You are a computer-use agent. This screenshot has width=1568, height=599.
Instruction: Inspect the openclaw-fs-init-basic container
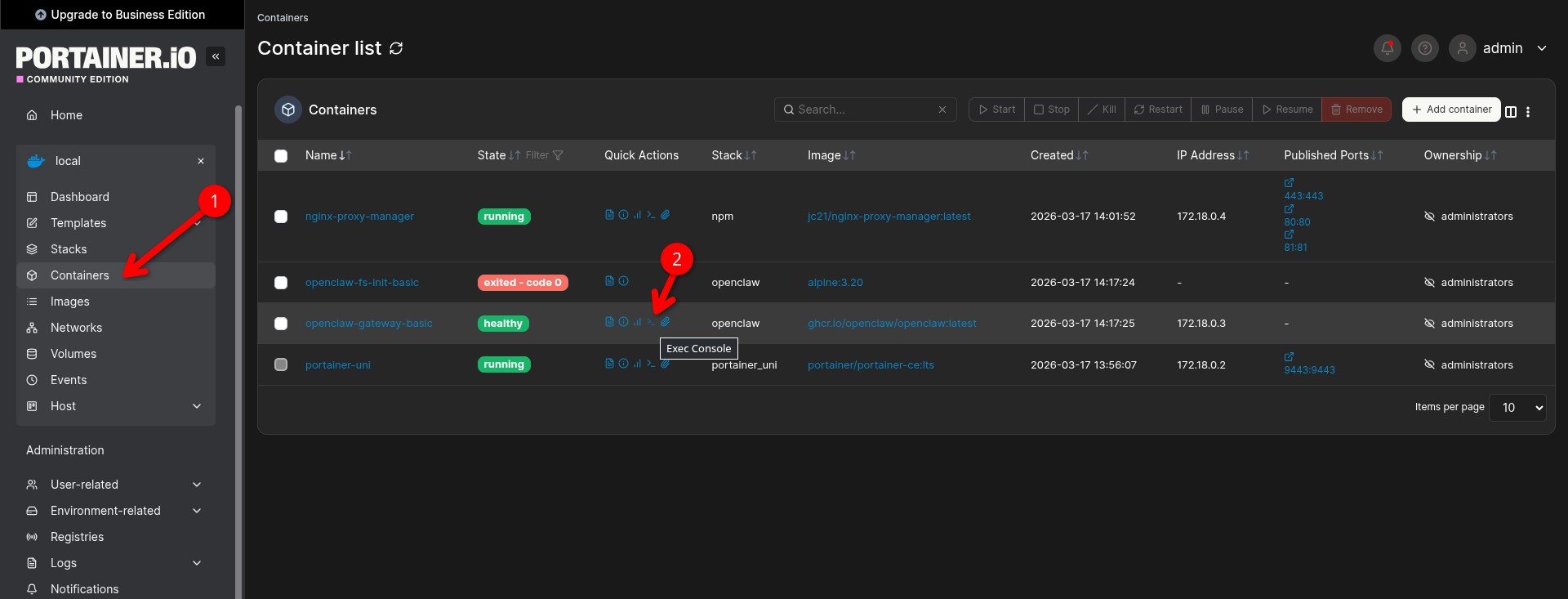tap(623, 281)
